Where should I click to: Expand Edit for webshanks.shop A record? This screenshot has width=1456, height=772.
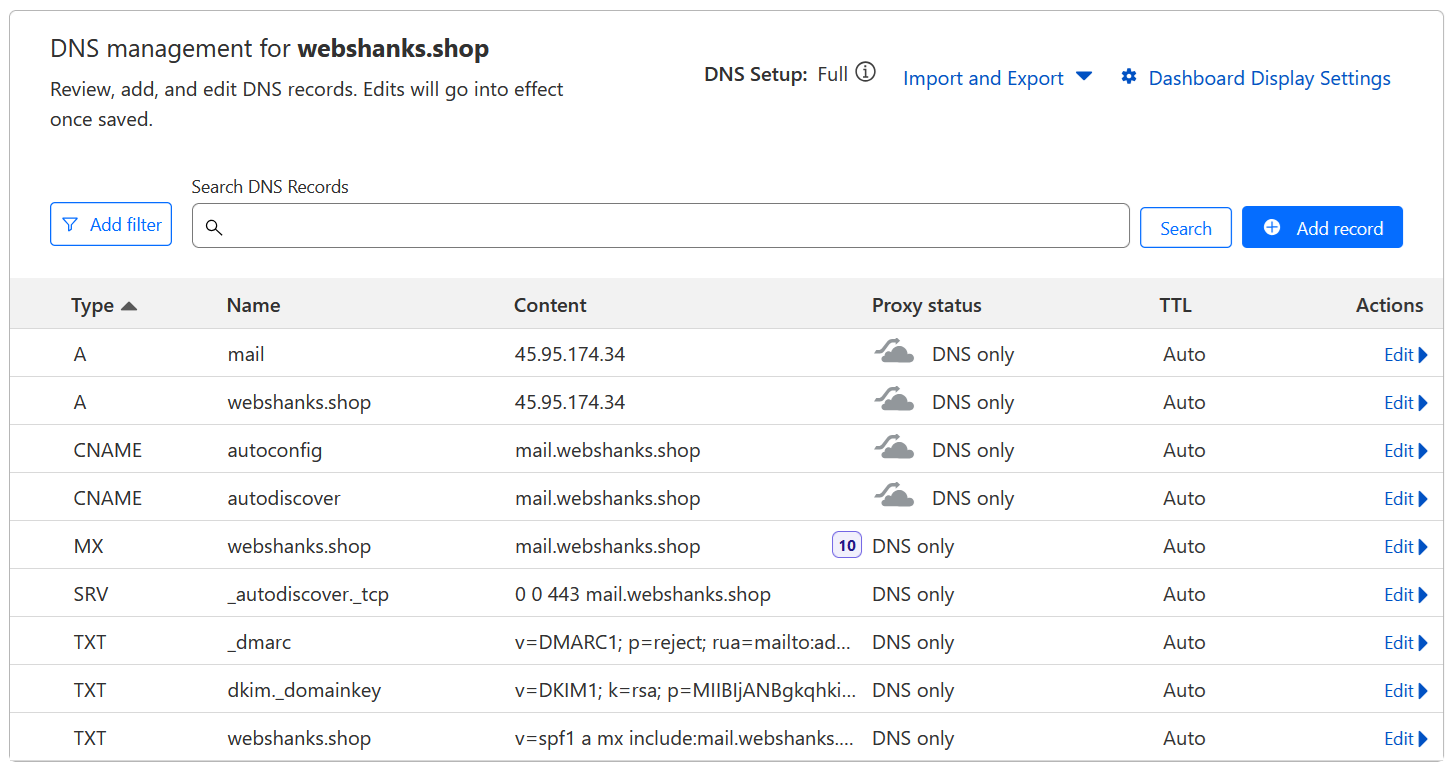click(1406, 402)
